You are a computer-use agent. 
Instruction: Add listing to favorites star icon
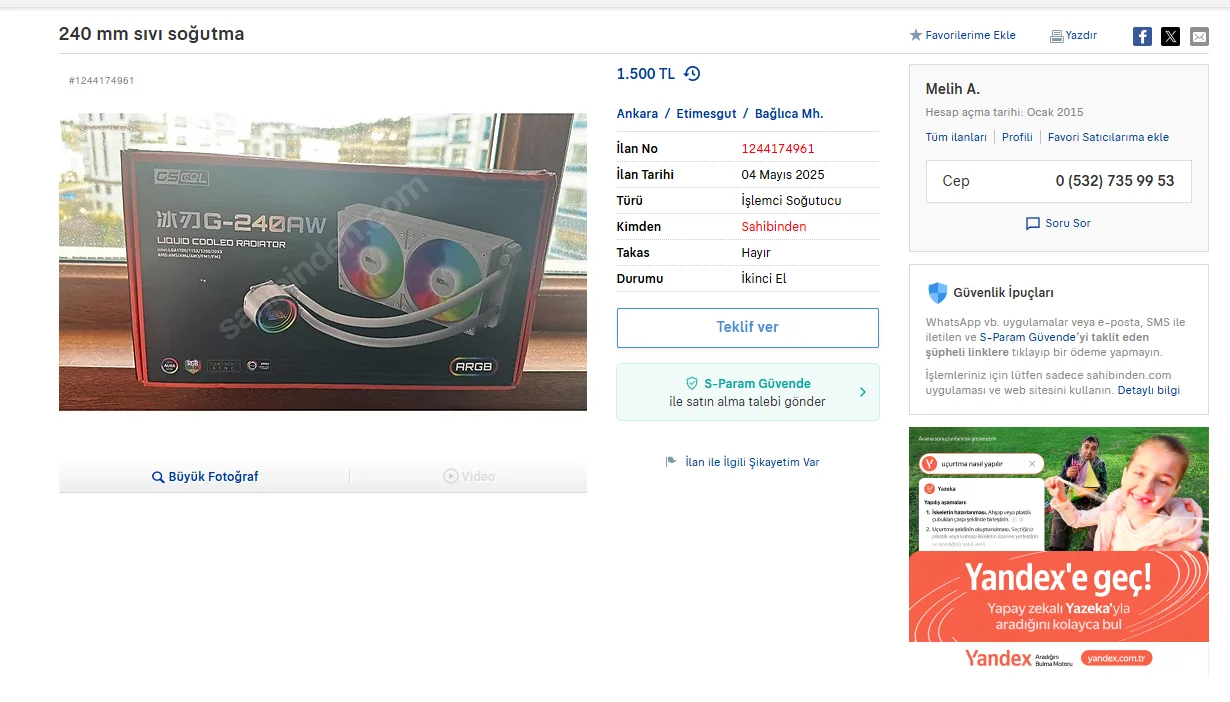915,35
